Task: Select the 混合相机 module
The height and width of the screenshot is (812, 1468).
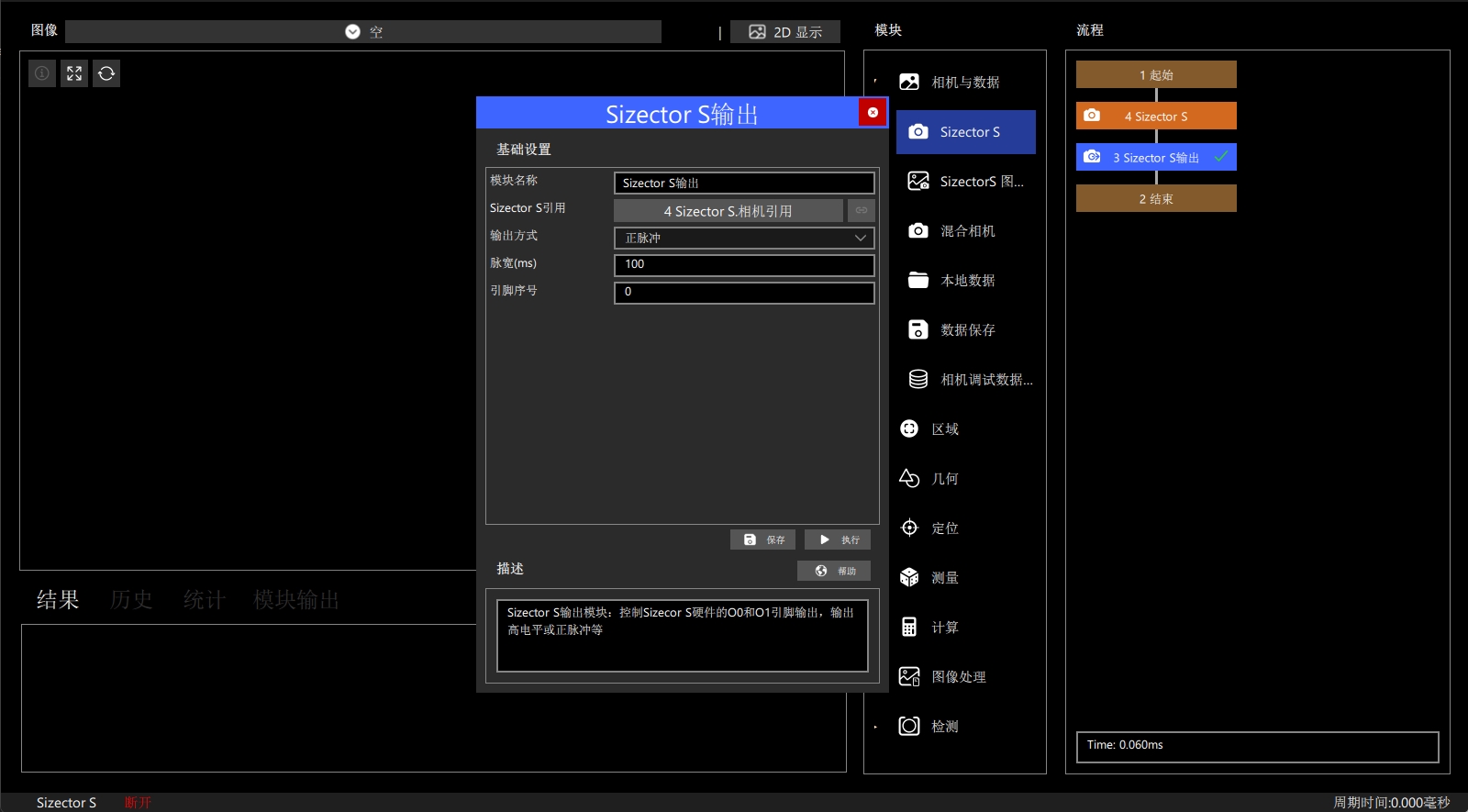Action: (x=966, y=231)
